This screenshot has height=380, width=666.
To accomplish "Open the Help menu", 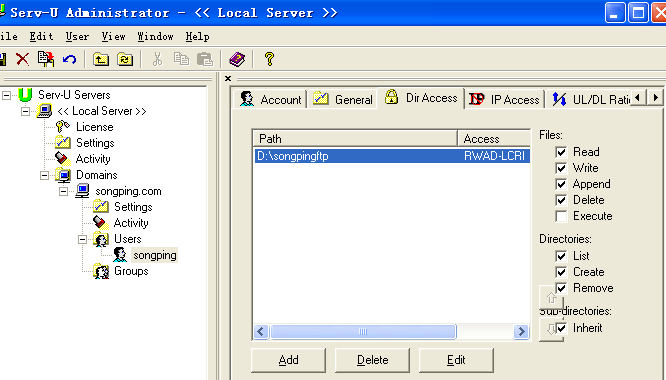I will coord(198,37).
